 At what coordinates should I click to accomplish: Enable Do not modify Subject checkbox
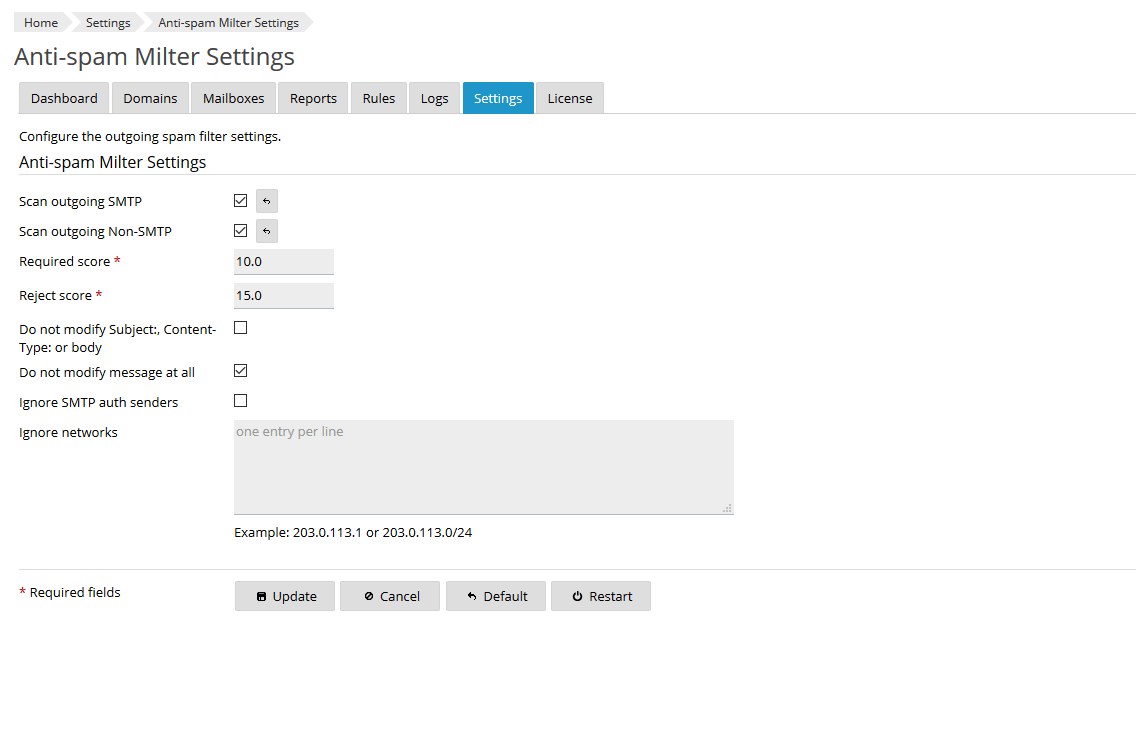coord(240,327)
